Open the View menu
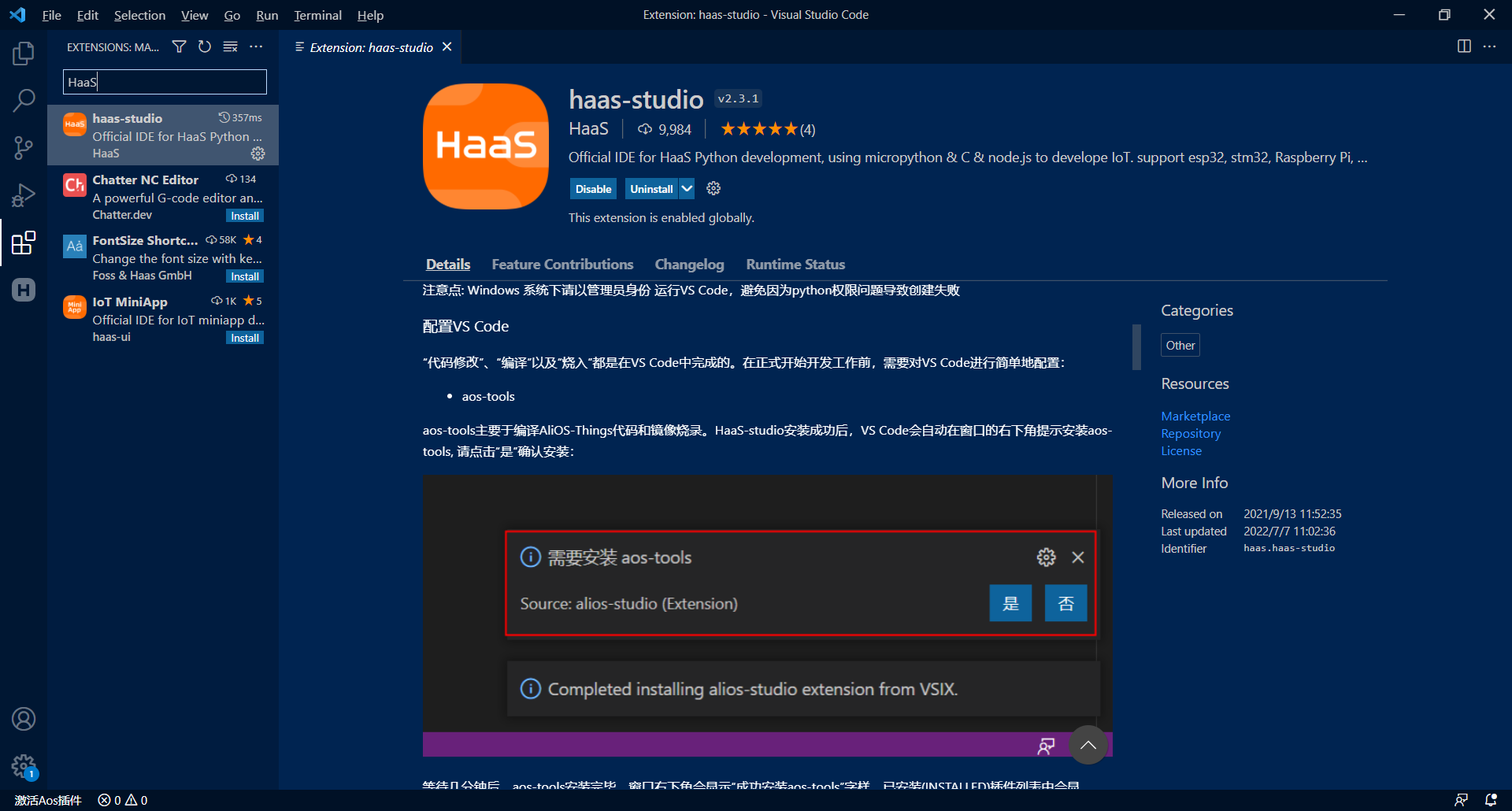 tap(195, 15)
